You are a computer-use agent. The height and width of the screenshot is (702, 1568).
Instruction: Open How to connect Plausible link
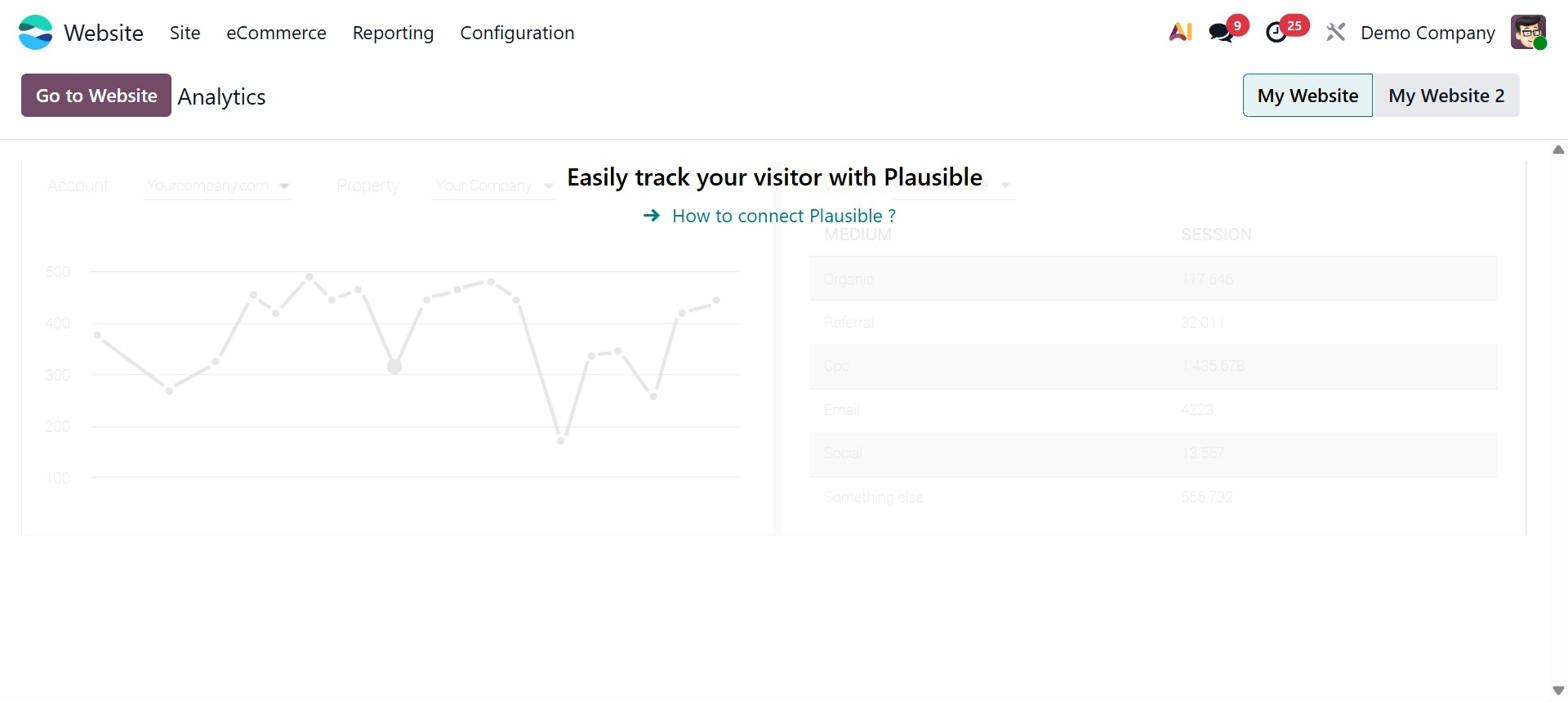pos(783,216)
